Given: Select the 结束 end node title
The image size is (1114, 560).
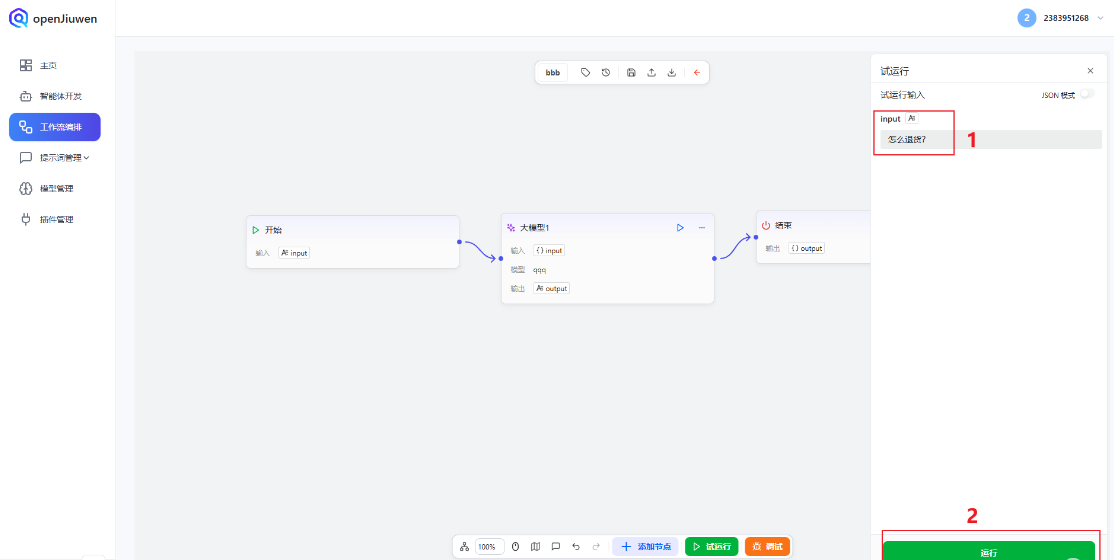Looking at the screenshot, I should tap(783, 225).
